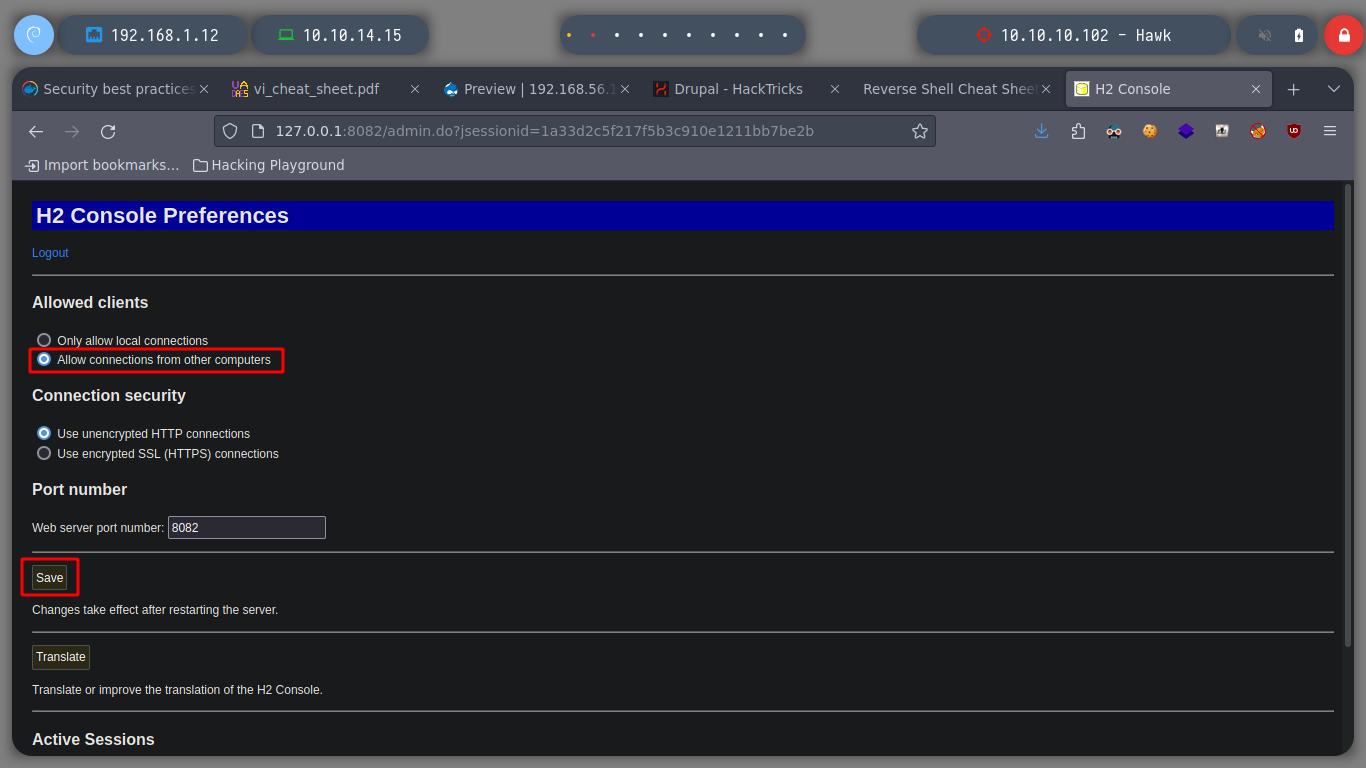The height and width of the screenshot is (768, 1366).
Task: Click 'Changes take effect after restarting' text
Action: [155, 609]
